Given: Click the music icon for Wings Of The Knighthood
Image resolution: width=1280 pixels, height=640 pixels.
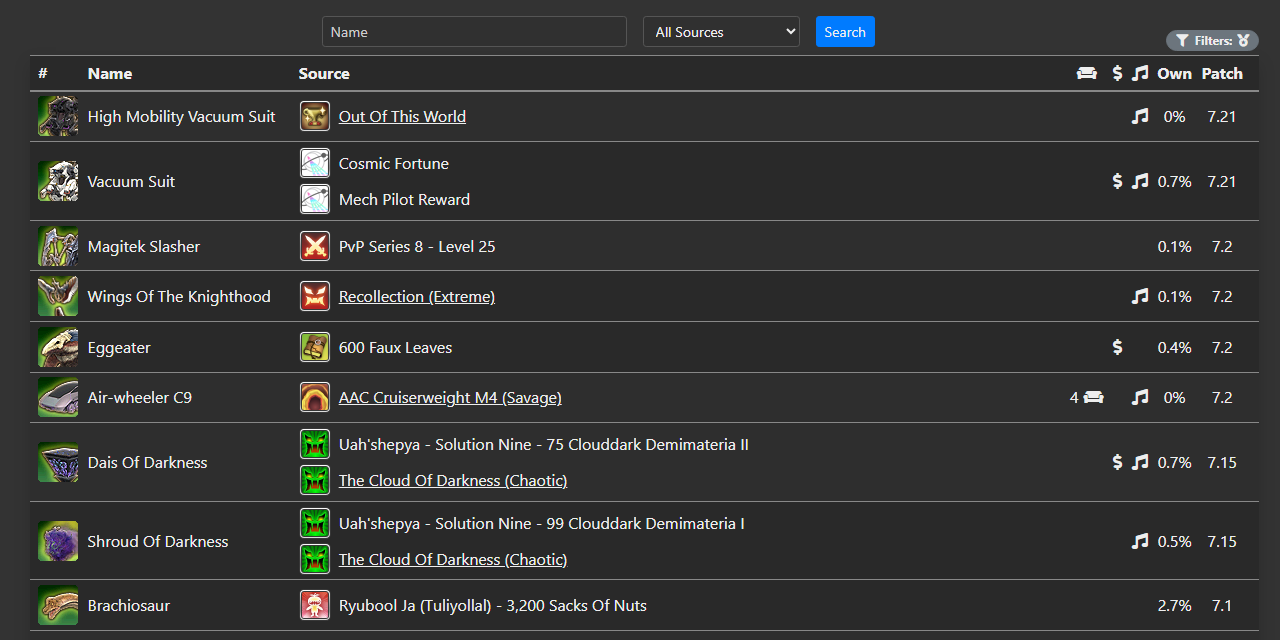Looking at the screenshot, I should click(x=1140, y=296).
